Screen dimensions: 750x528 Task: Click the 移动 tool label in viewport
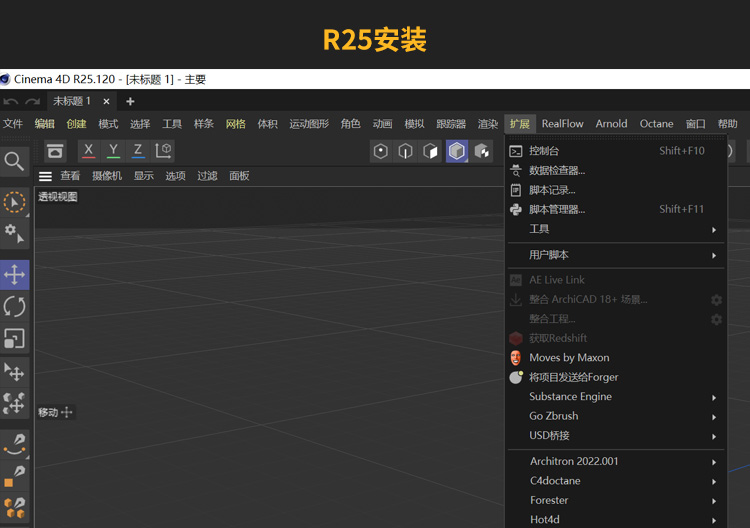(55, 412)
